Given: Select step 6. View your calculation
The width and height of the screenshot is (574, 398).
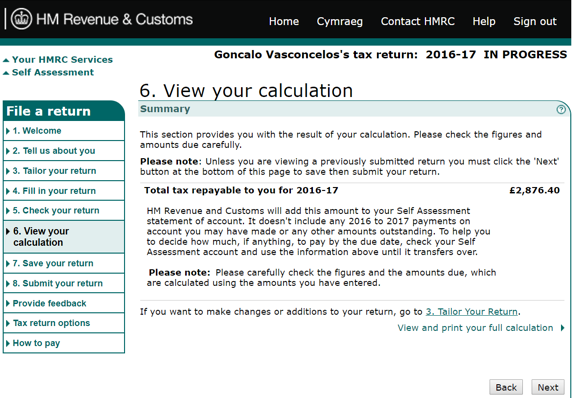Looking at the screenshot, I should click(x=64, y=237).
